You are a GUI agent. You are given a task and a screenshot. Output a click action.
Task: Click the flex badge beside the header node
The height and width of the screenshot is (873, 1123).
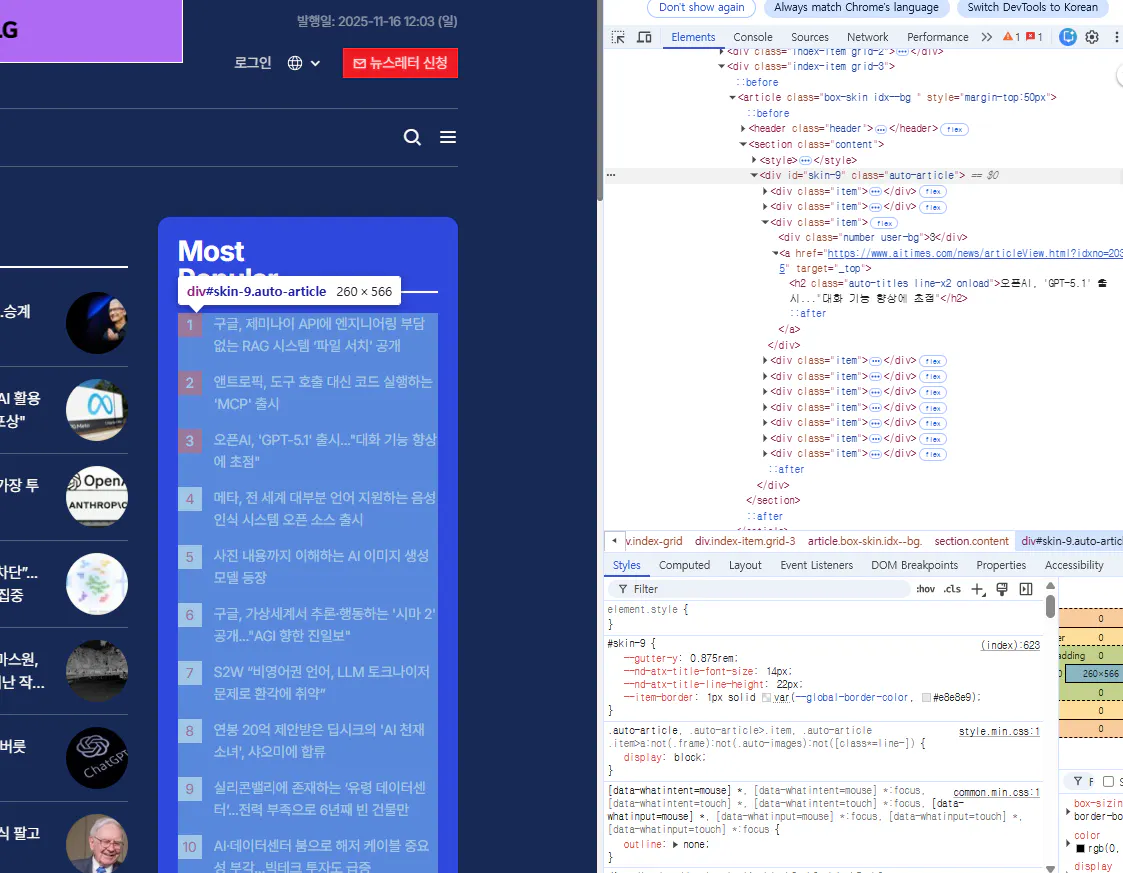click(x=954, y=130)
